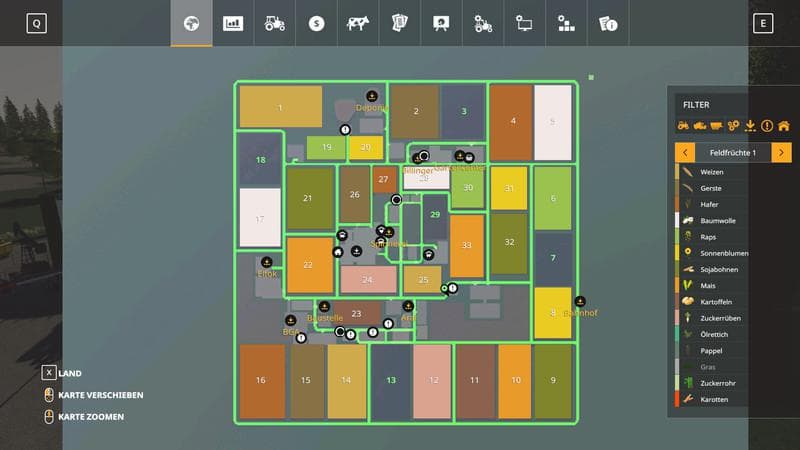Select field 24 on the map

(368, 280)
